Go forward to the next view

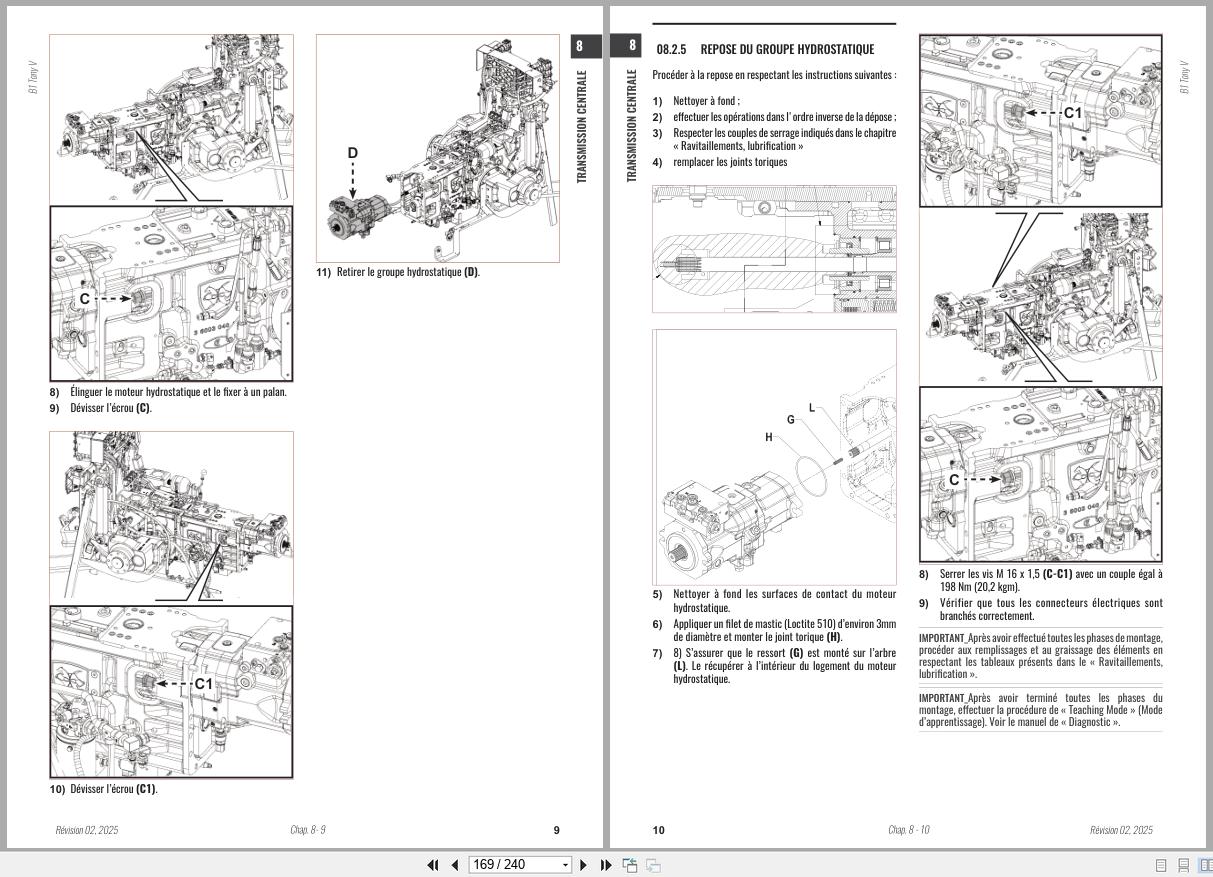(x=651, y=864)
